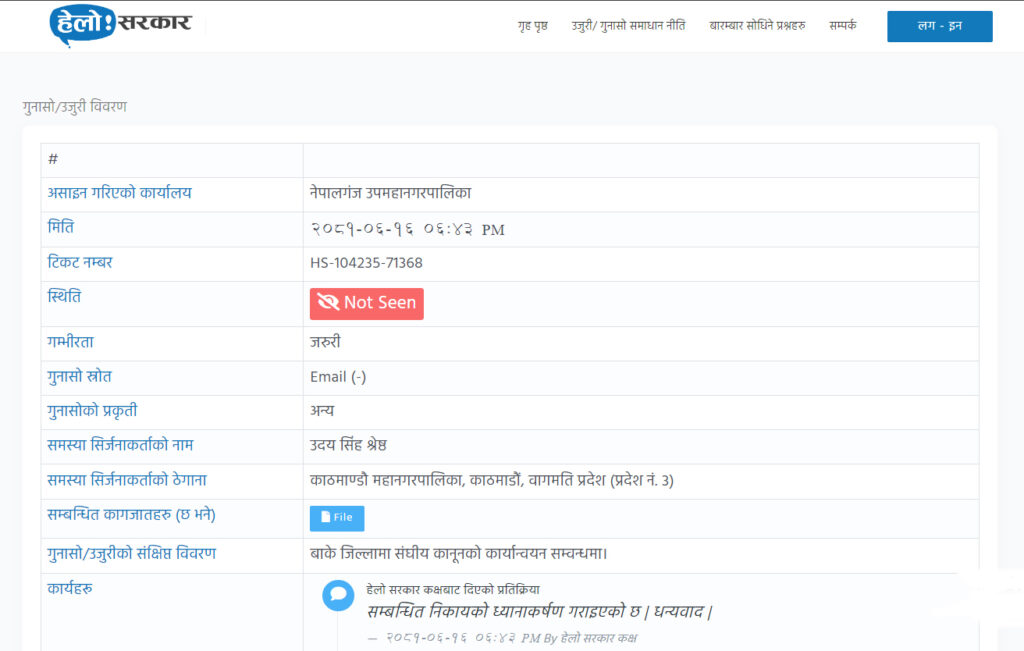
Task: Click the crossed-eye icon in status badge
Action: click(x=328, y=303)
